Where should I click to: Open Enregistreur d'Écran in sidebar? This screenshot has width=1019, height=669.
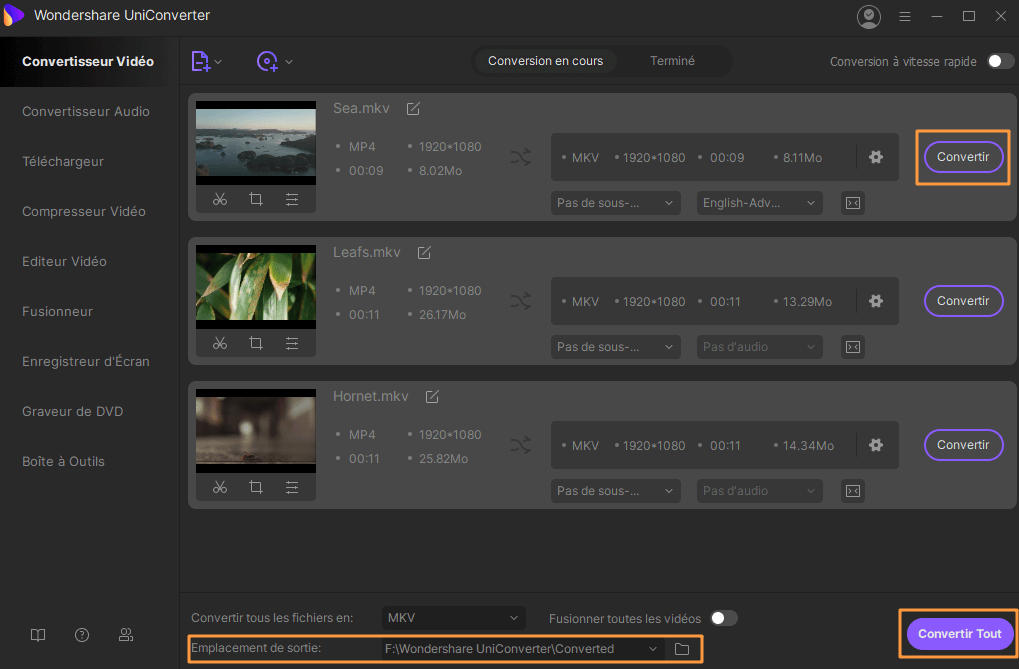point(86,361)
